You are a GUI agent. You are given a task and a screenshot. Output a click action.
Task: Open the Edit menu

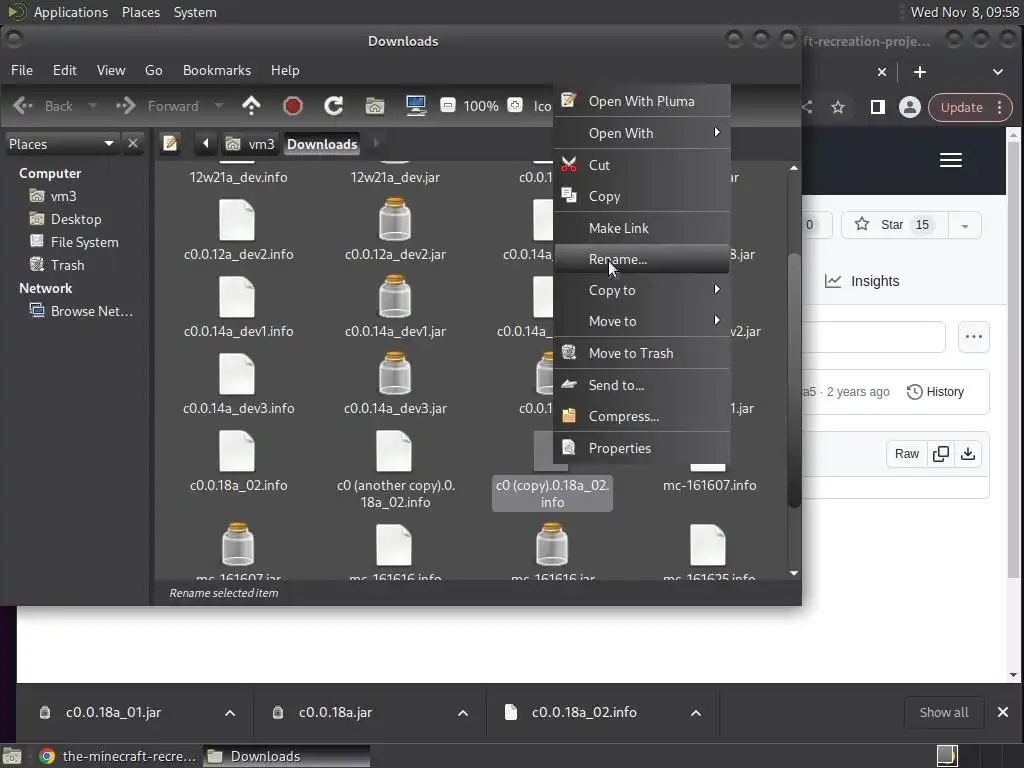[x=65, y=70]
